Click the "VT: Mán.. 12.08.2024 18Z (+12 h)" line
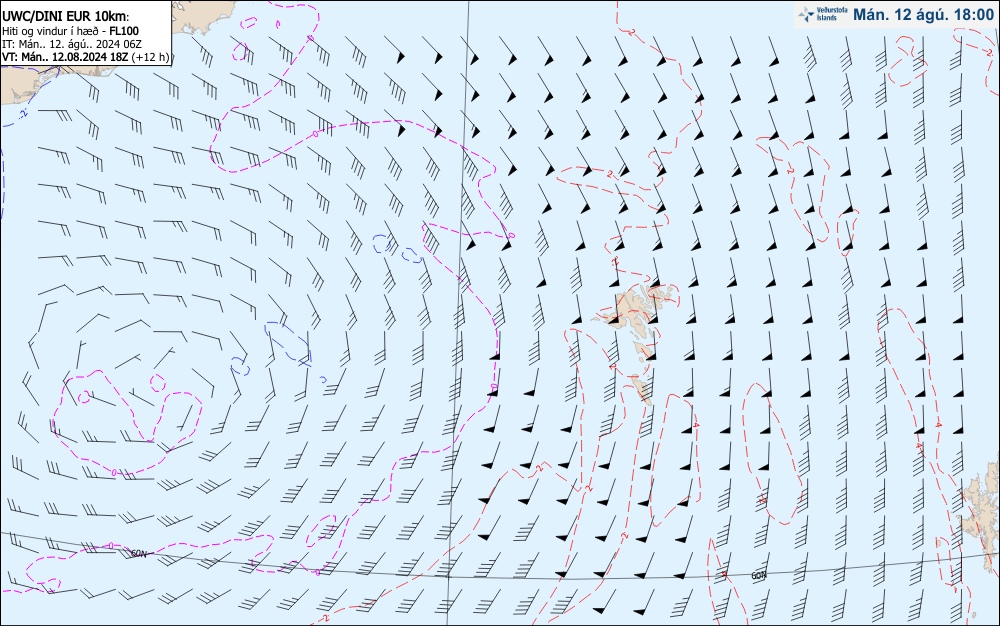Screen dimensions: 1000x626 (85, 57)
